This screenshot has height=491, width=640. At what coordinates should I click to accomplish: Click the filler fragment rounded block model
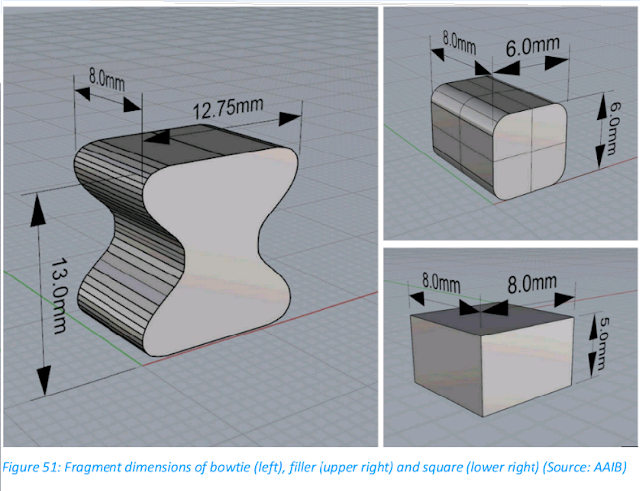pos(499,138)
